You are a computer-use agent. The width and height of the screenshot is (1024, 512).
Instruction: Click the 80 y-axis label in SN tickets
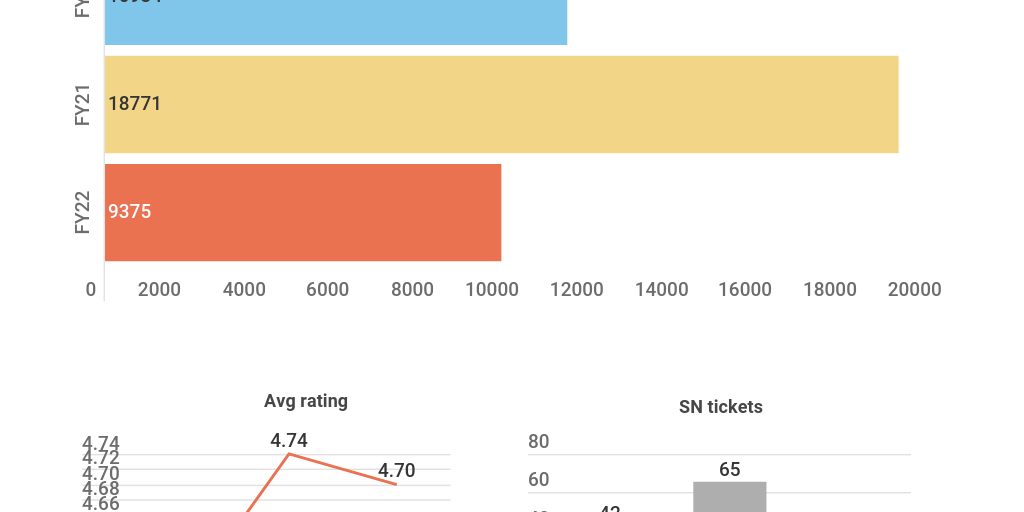pyautogui.click(x=539, y=442)
